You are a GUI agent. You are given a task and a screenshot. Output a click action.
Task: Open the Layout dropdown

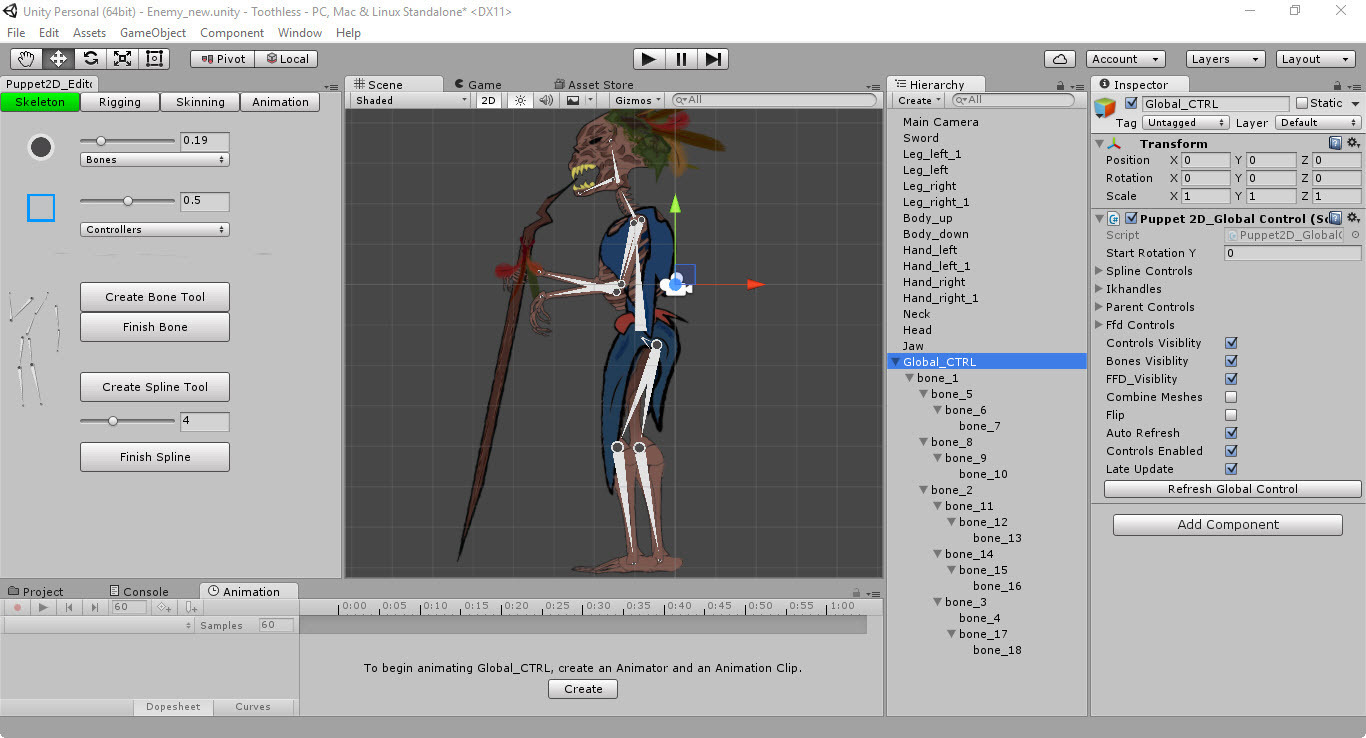(x=1315, y=59)
